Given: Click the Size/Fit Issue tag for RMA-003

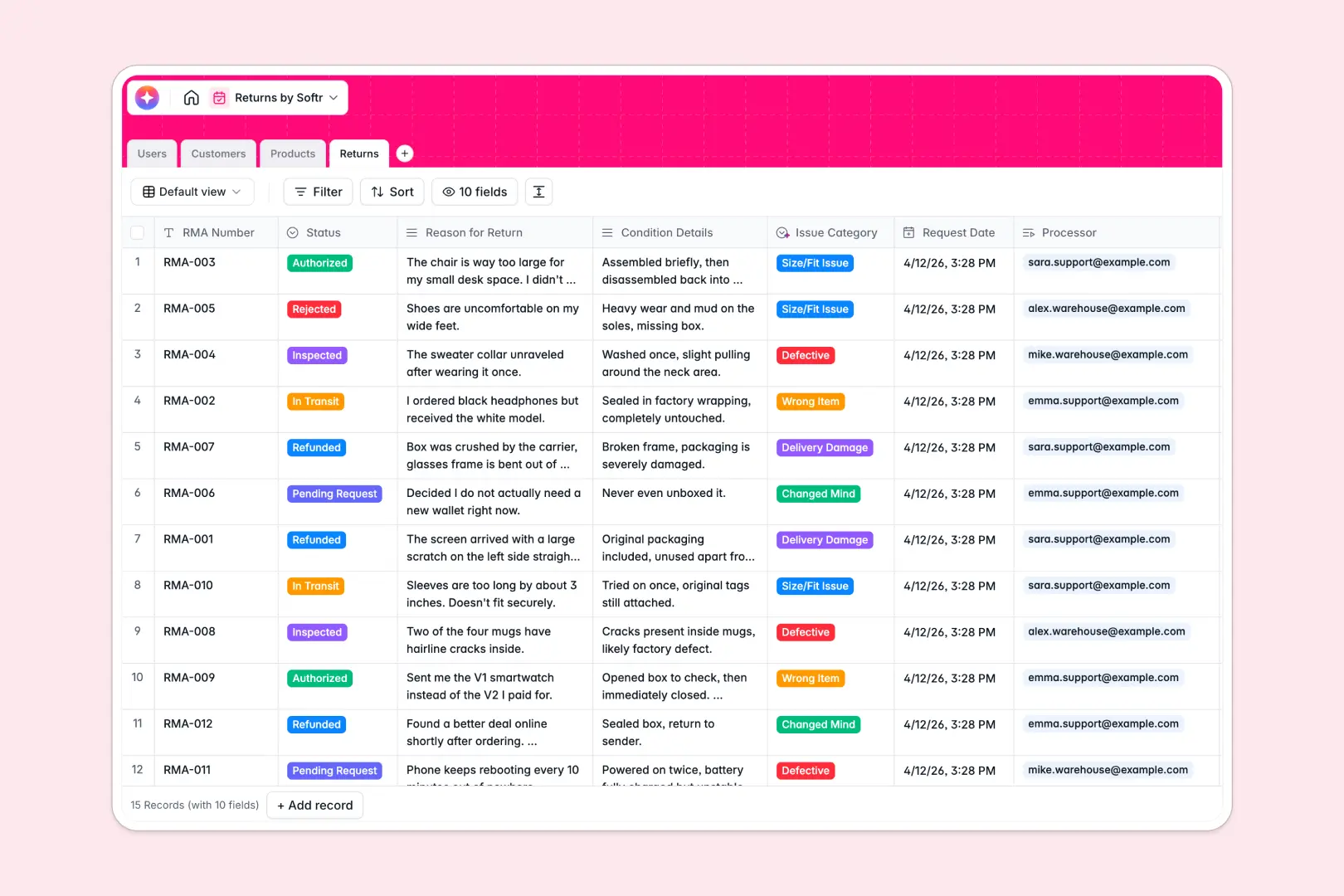Looking at the screenshot, I should pyautogui.click(x=816, y=263).
